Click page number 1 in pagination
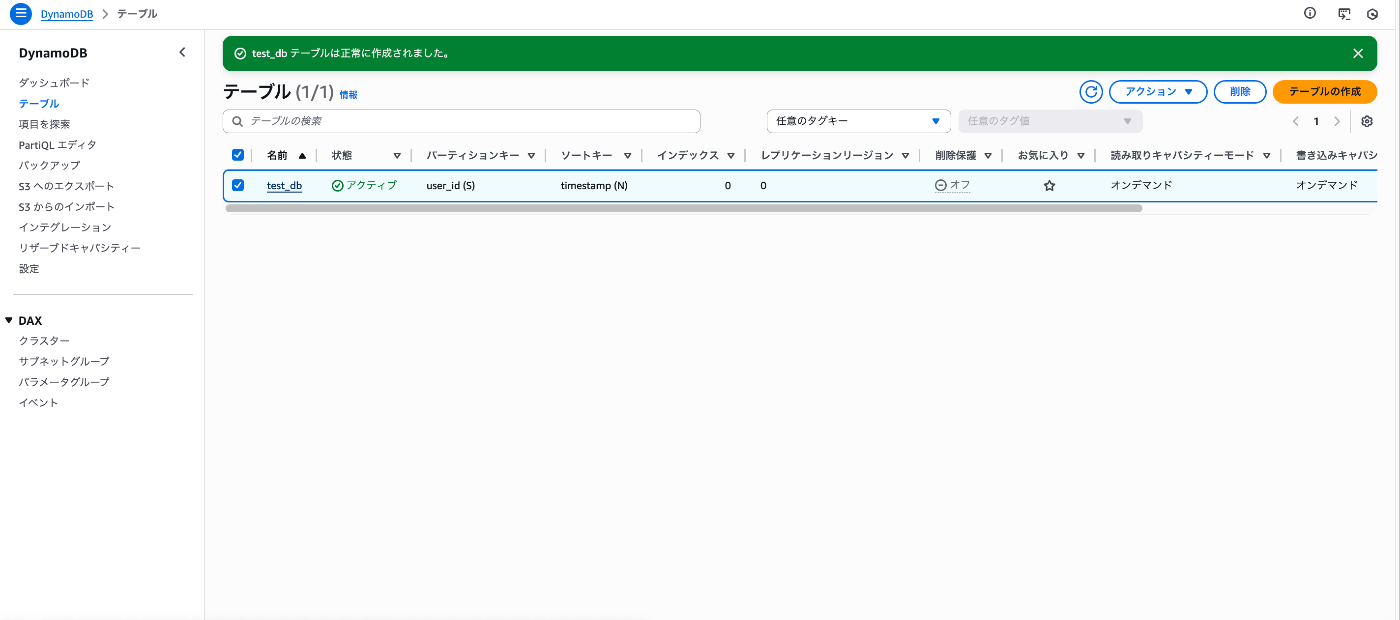The height and width of the screenshot is (620, 1400). click(1316, 121)
